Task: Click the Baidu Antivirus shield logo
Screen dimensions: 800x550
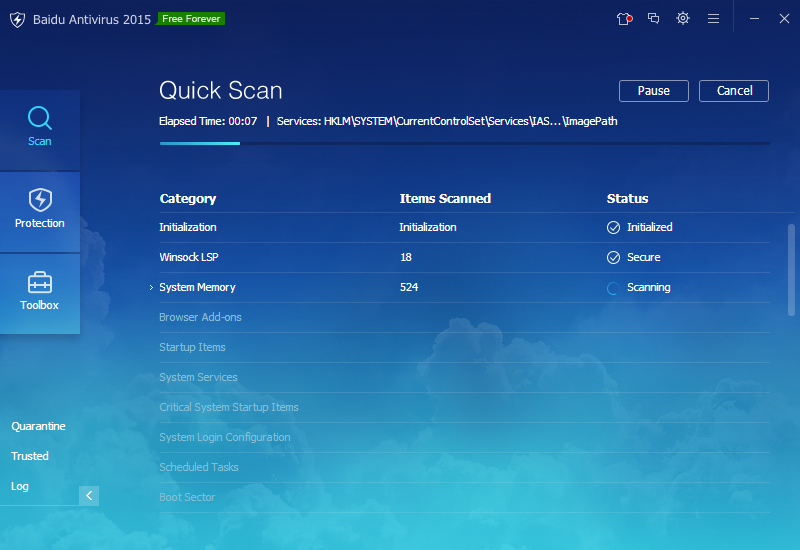Action: pyautogui.click(x=17, y=19)
